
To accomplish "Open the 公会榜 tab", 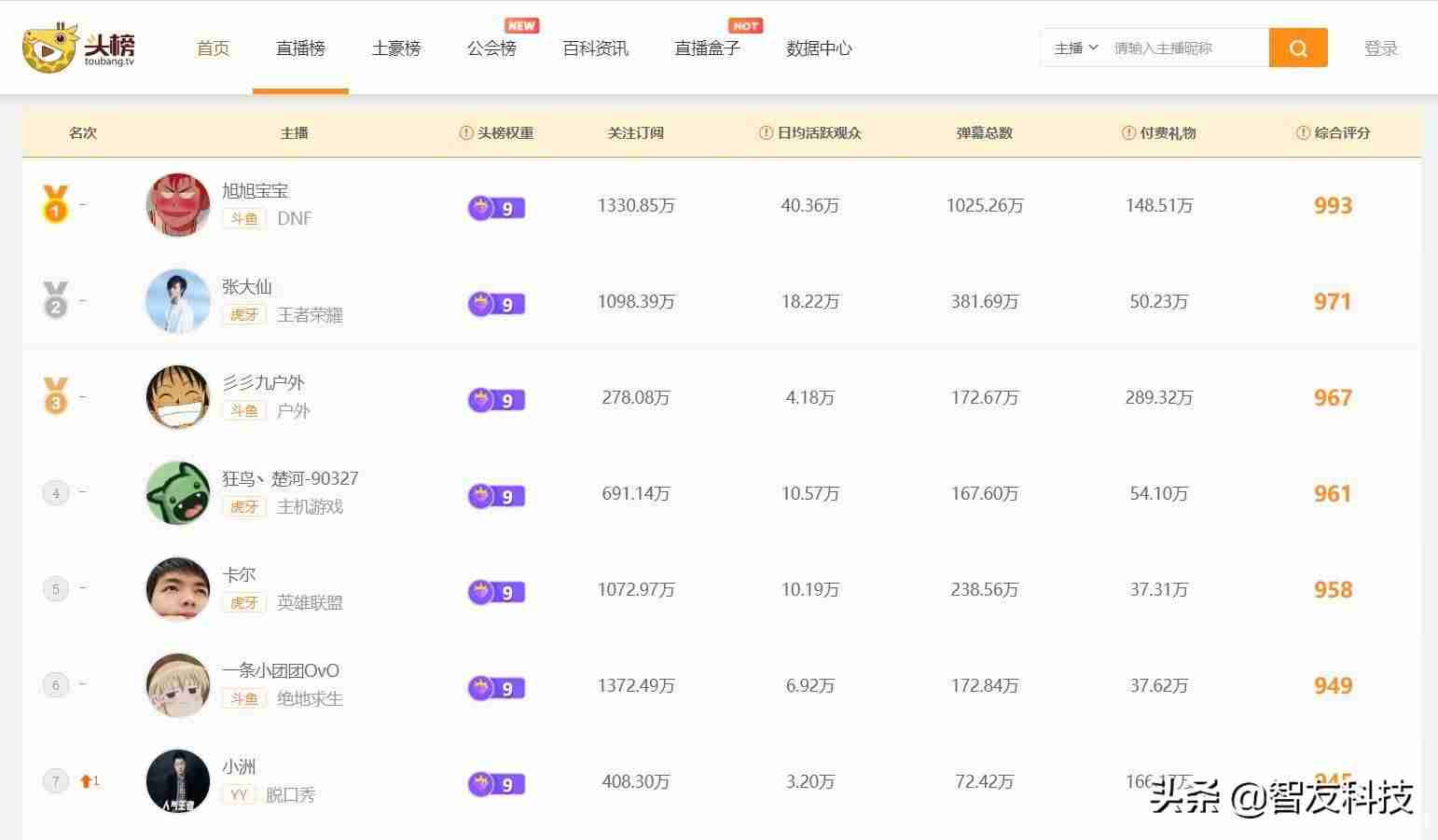I will pyautogui.click(x=491, y=48).
